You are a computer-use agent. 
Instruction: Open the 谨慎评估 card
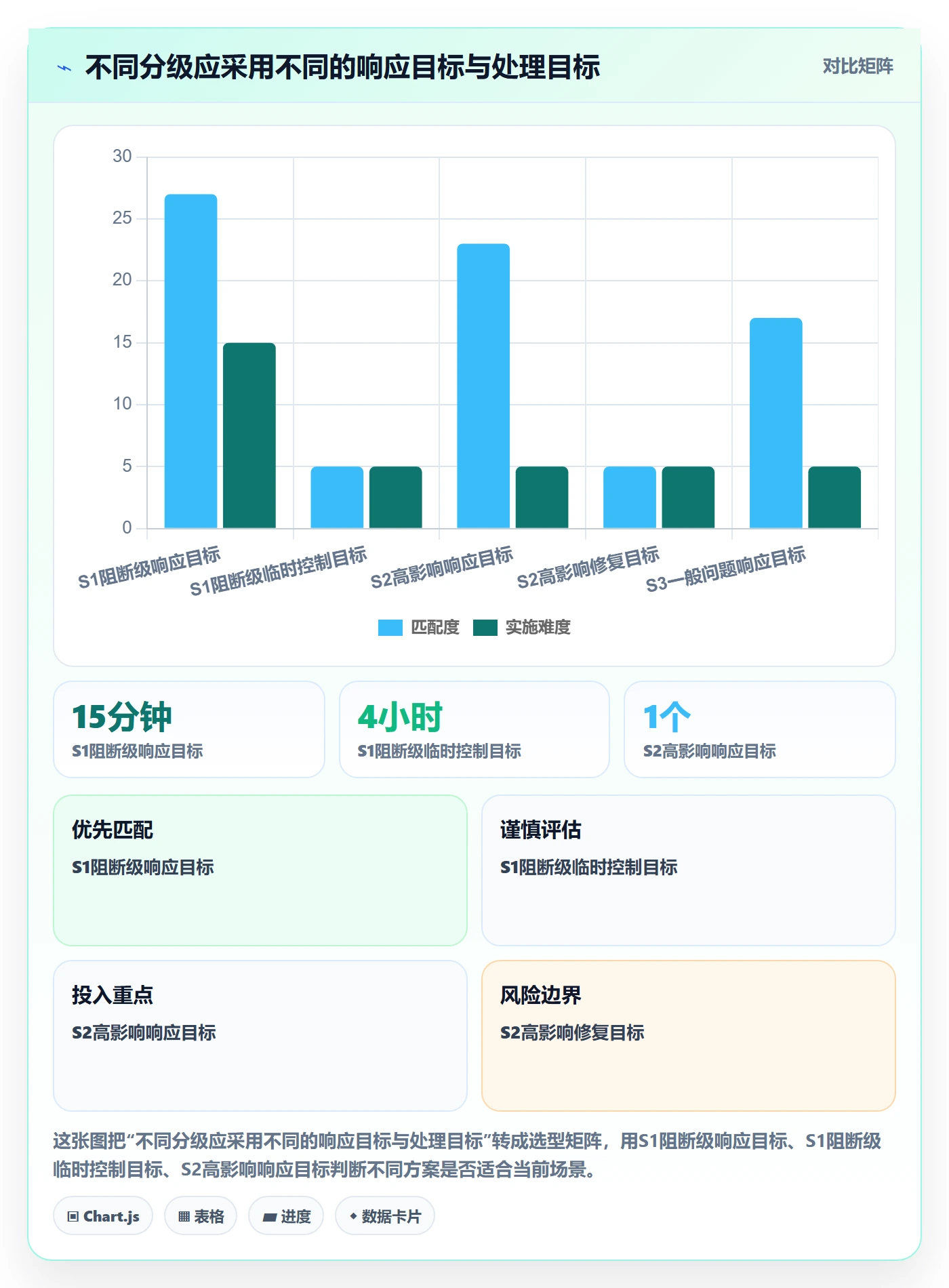tap(689, 870)
